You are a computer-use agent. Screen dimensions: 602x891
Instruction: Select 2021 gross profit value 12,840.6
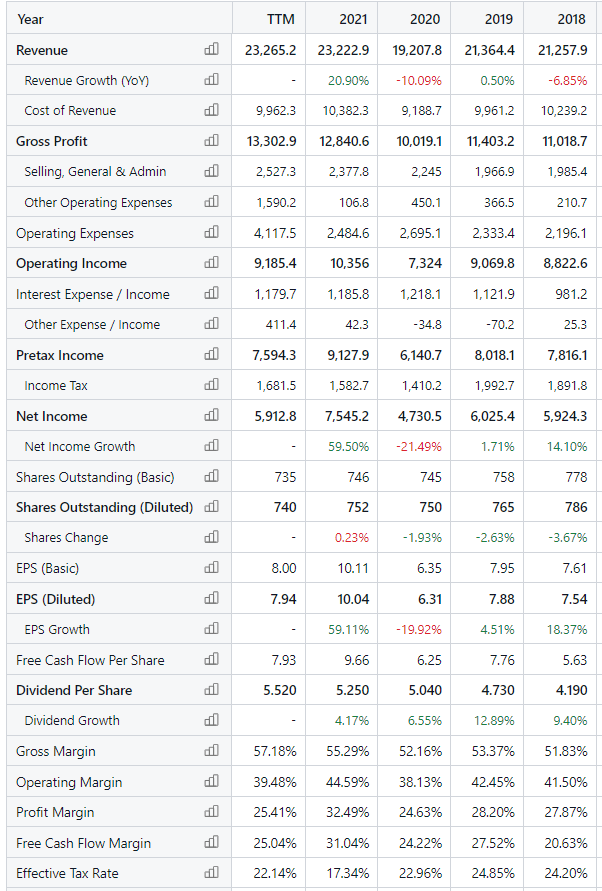(x=344, y=141)
